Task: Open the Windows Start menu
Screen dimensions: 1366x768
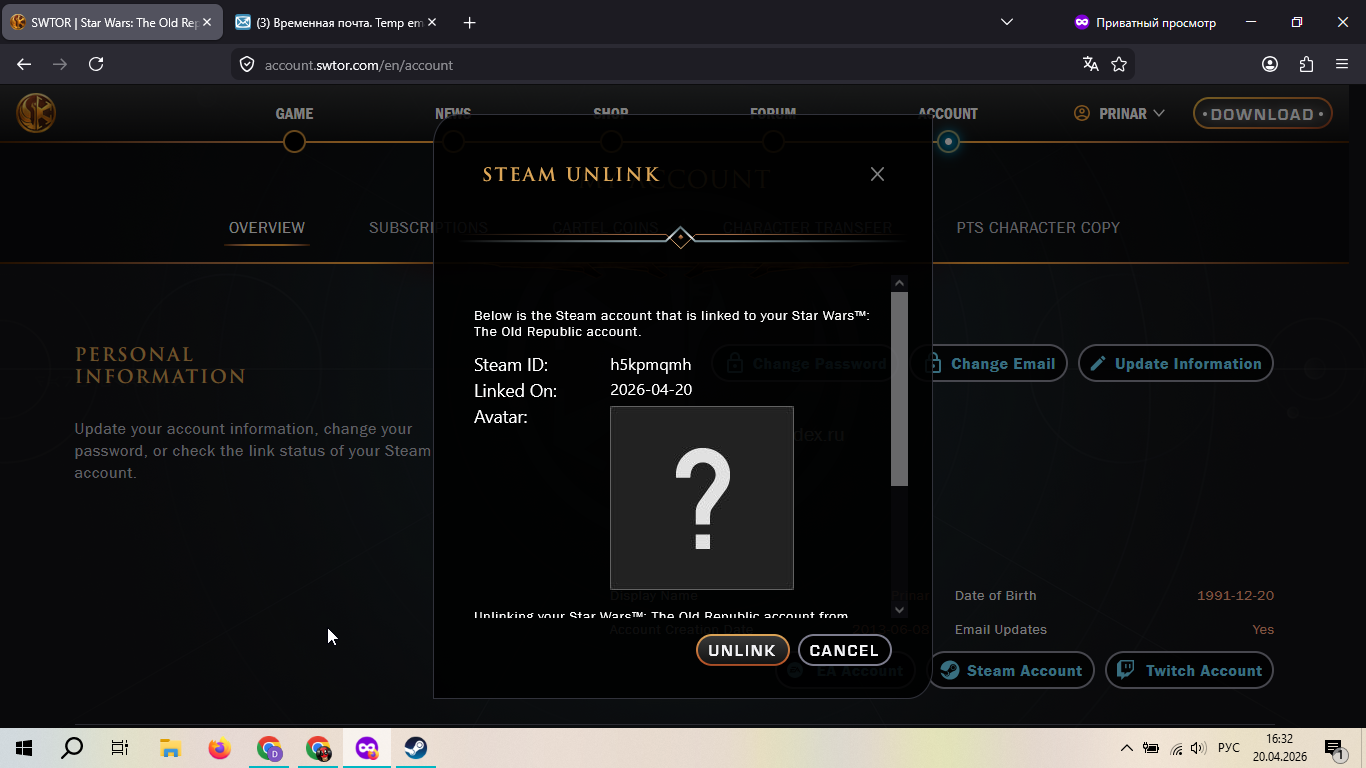Action: click(x=24, y=748)
